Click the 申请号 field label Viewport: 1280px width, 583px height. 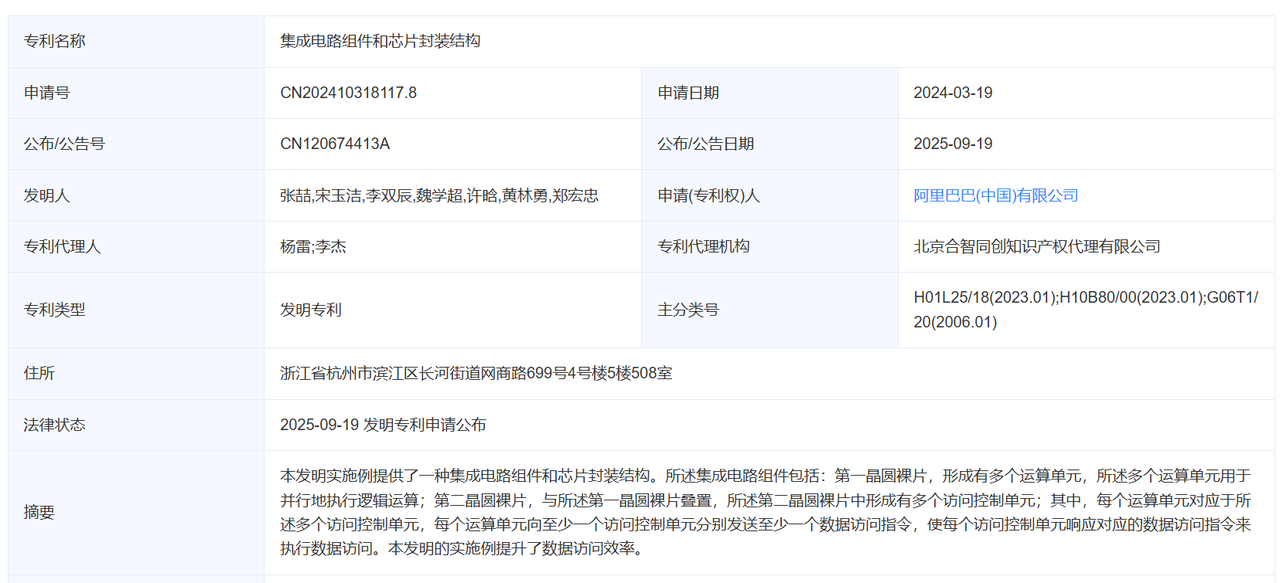coord(47,92)
